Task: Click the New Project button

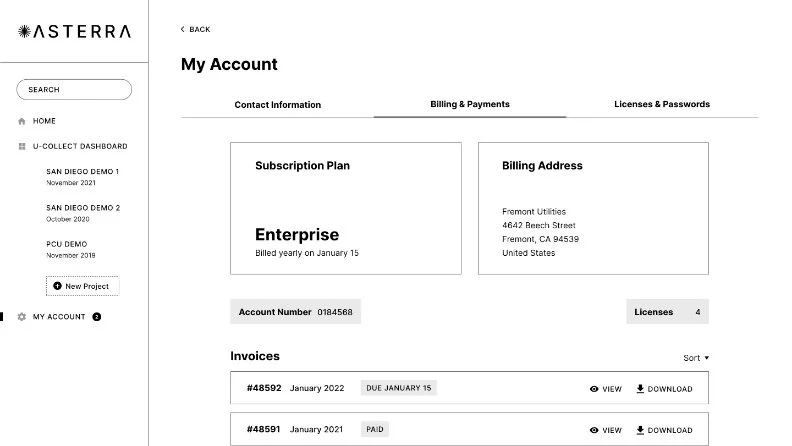Action: (82, 286)
